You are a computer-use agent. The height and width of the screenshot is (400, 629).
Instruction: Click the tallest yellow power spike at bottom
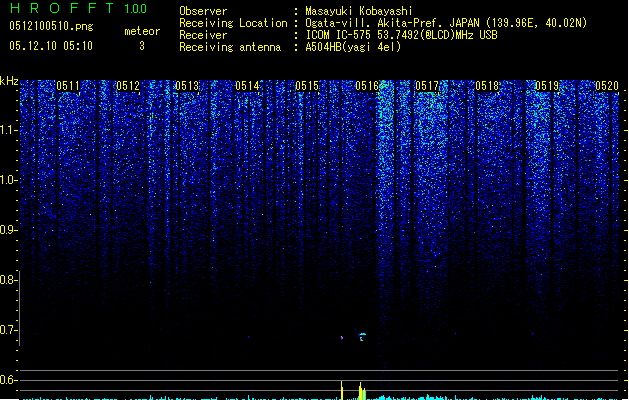pyautogui.click(x=342, y=390)
